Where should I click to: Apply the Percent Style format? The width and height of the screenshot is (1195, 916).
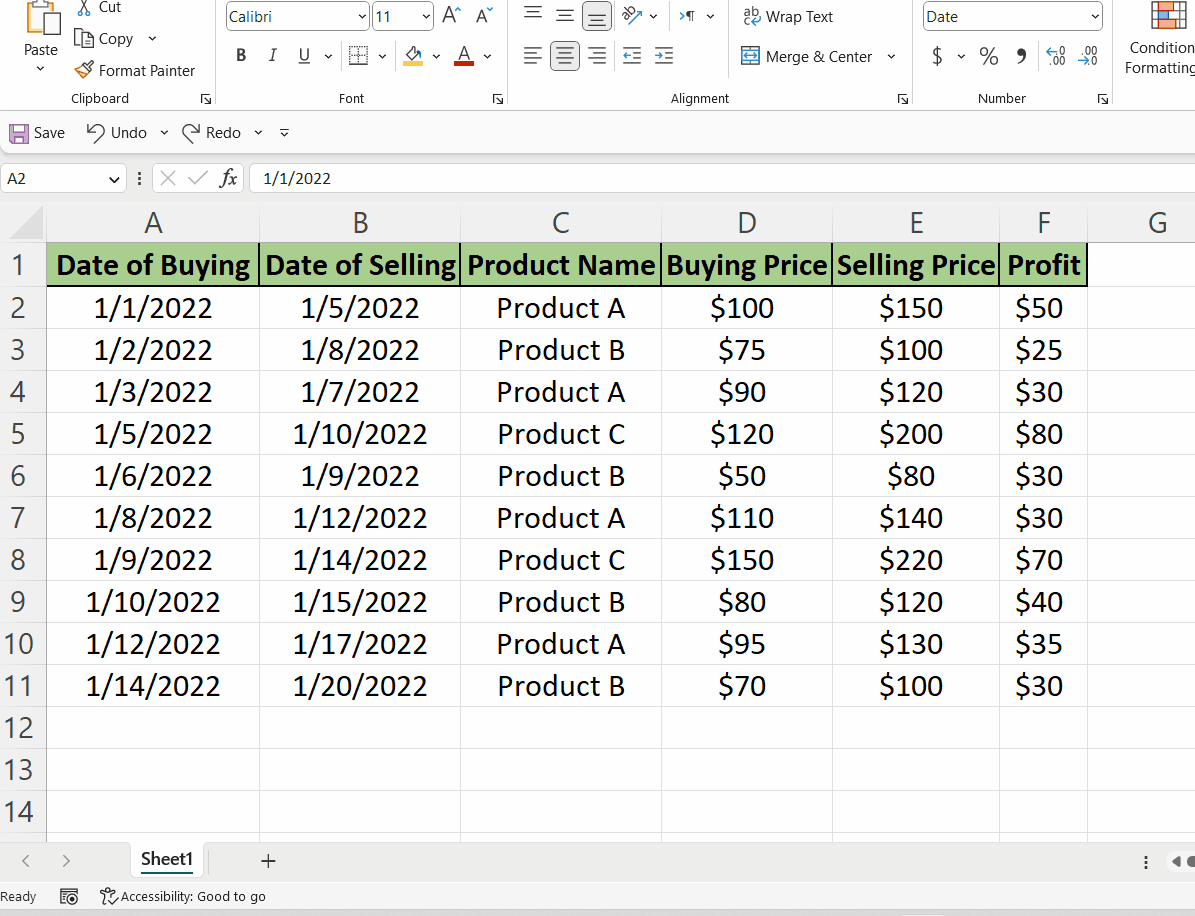(x=989, y=56)
